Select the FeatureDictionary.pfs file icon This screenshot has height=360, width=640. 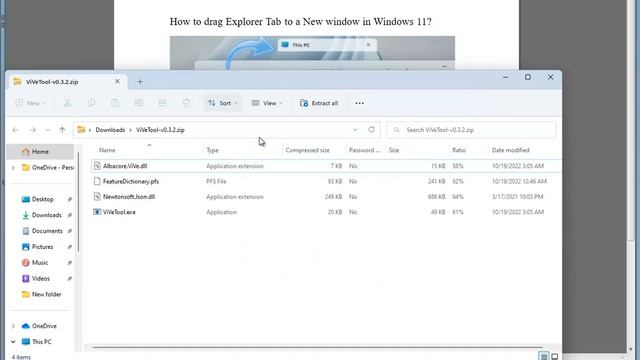pos(97,181)
